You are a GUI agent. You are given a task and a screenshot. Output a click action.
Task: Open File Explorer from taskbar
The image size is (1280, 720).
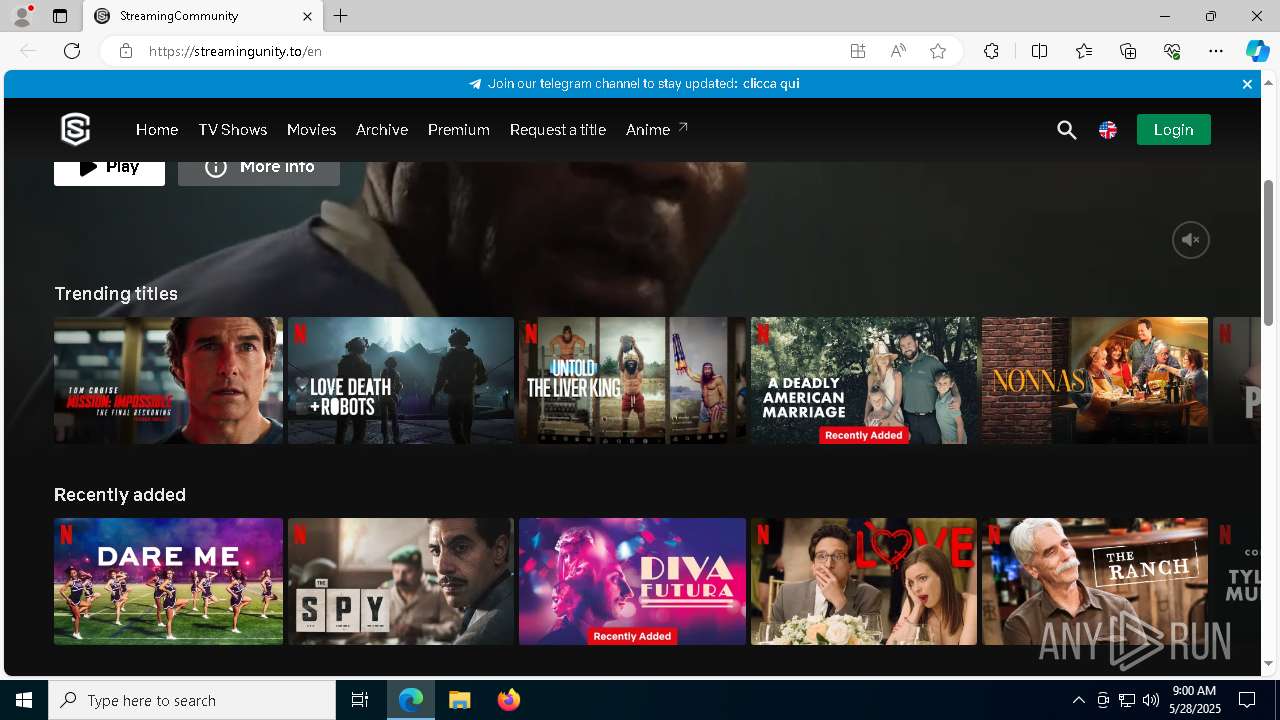pyautogui.click(x=459, y=700)
